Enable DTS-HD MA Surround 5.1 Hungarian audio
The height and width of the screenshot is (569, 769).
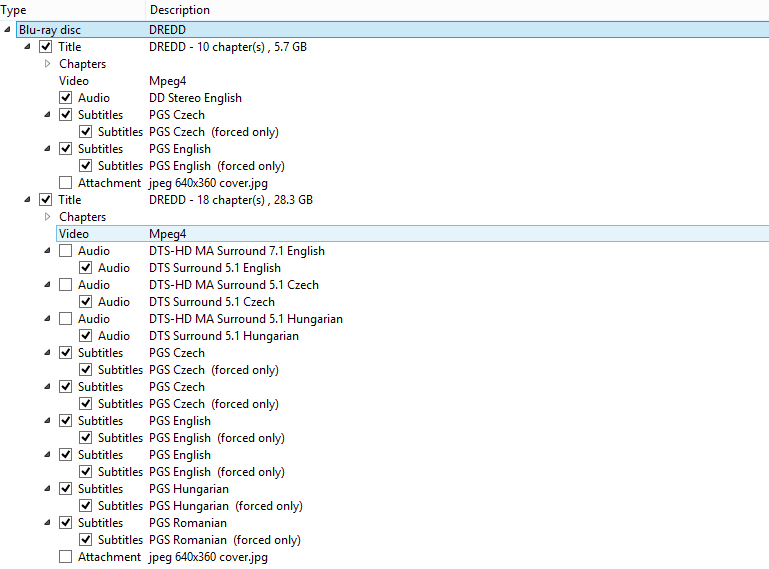coord(66,319)
